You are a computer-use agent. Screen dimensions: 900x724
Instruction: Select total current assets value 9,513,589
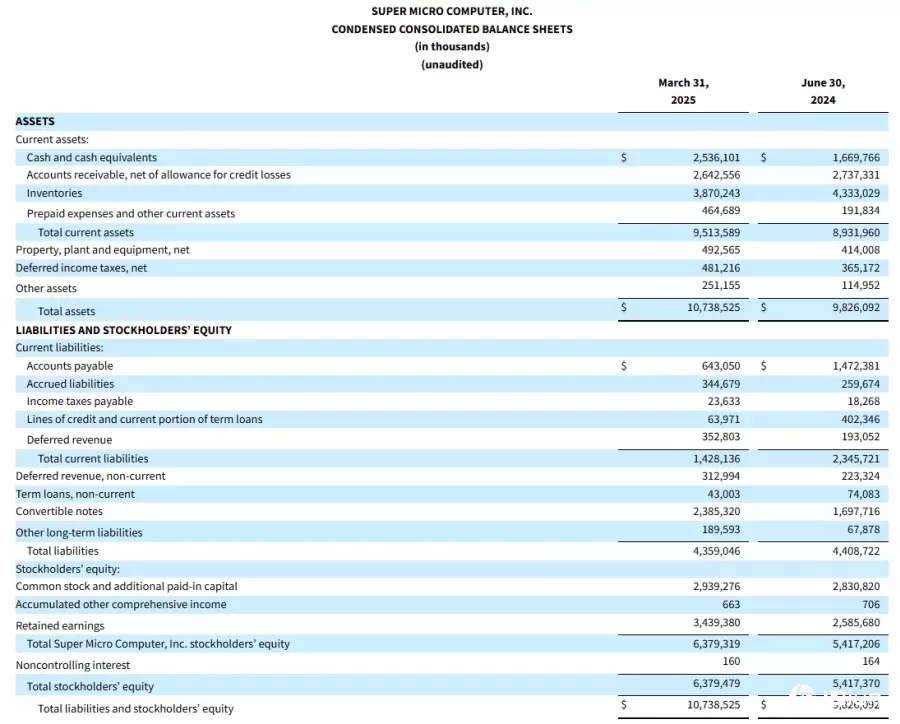(716, 233)
